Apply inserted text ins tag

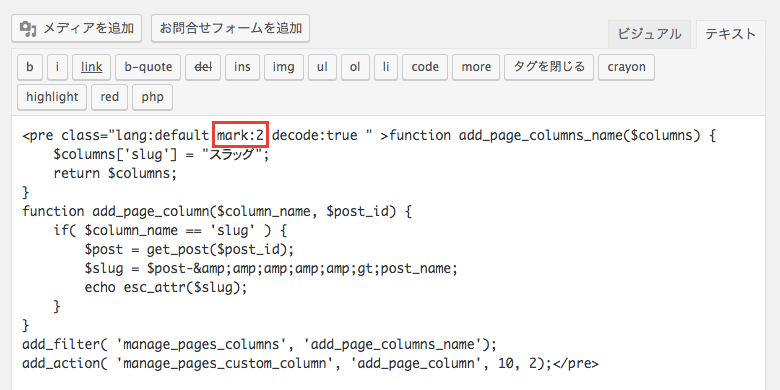[242, 67]
